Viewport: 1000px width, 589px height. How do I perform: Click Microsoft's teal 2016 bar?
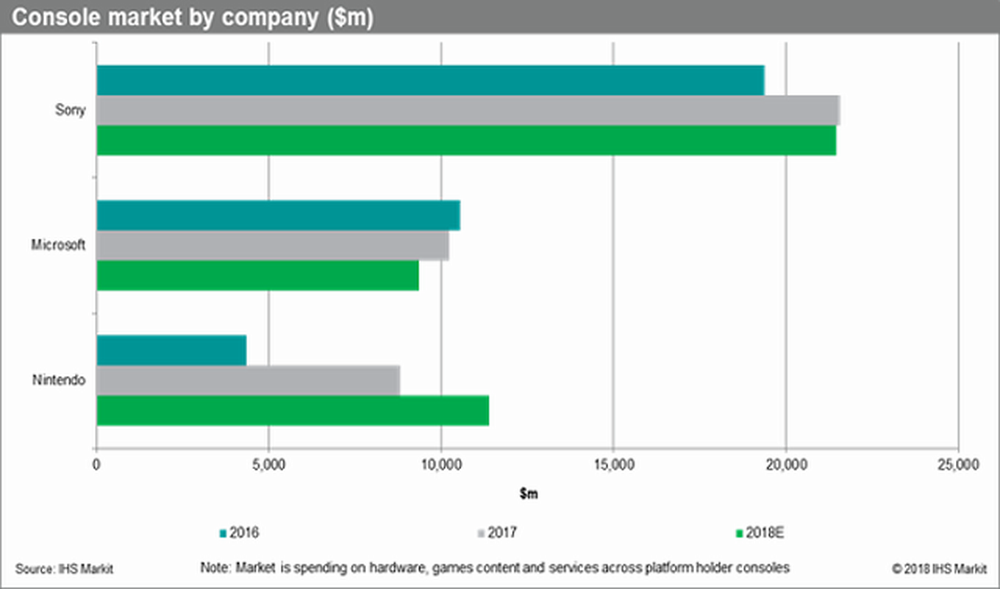(x=278, y=215)
